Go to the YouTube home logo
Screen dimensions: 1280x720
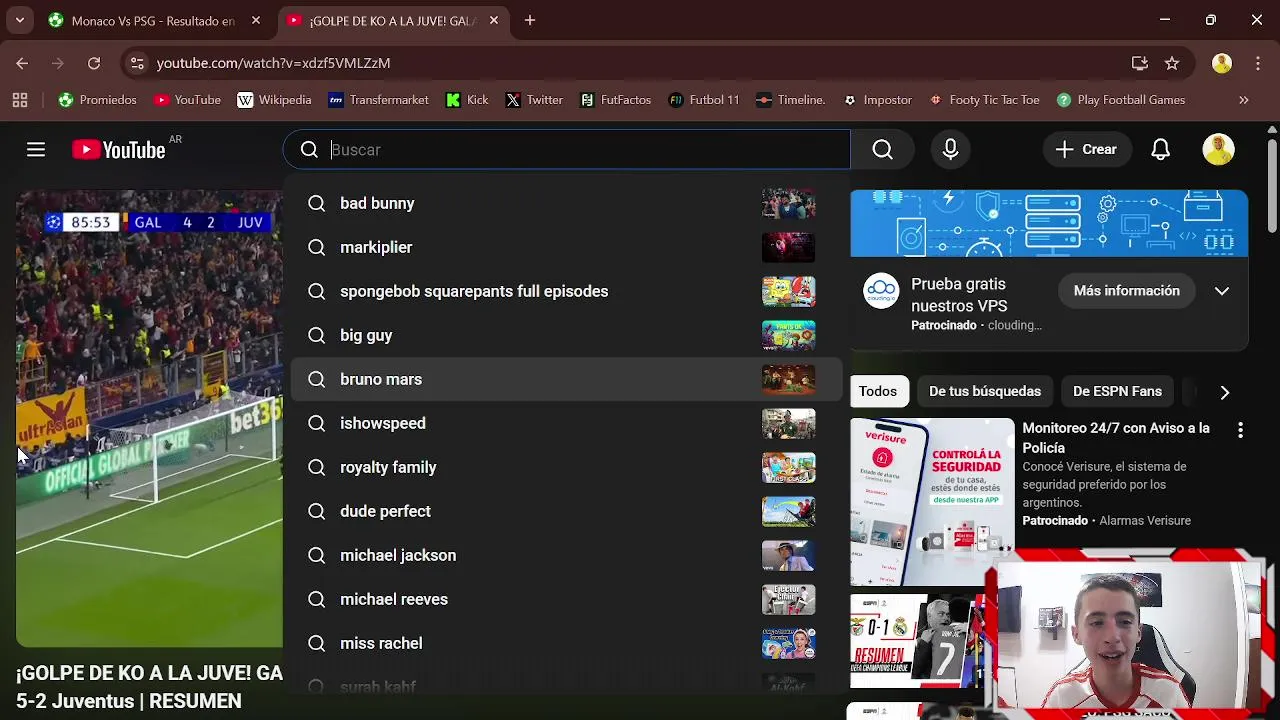pyautogui.click(x=118, y=150)
